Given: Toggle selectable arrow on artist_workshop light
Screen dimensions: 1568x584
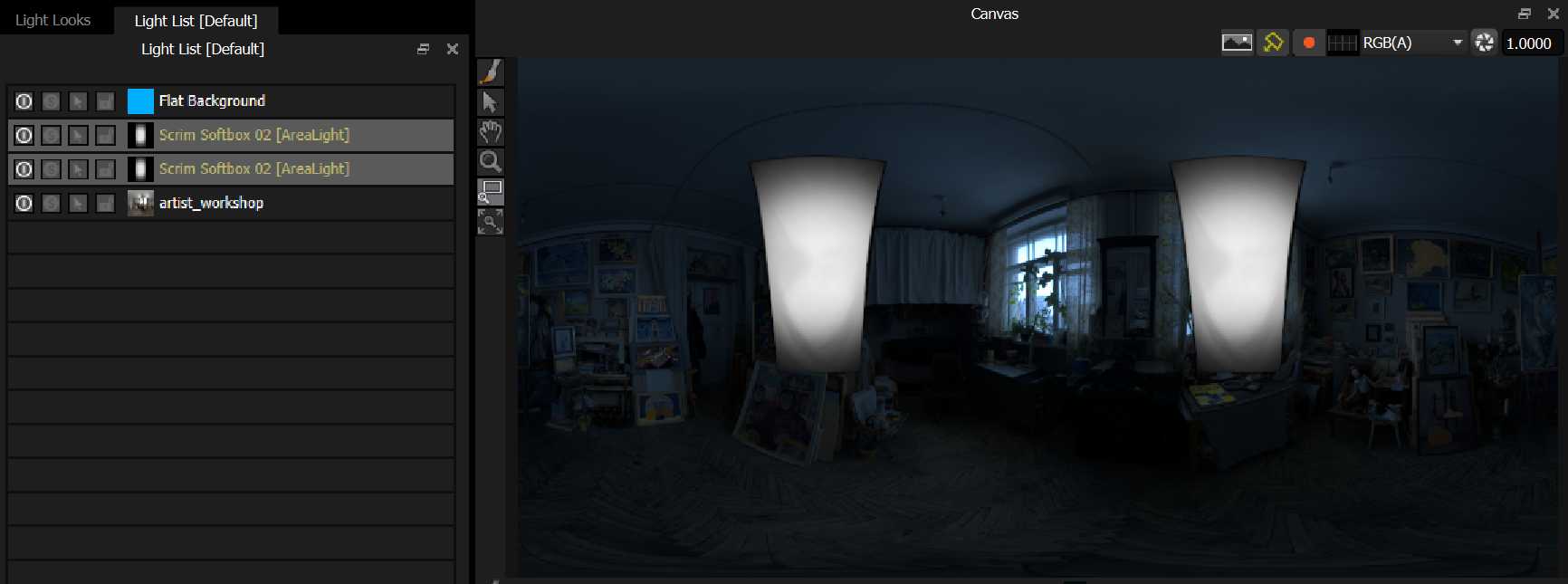Looking at the screenshot, I should (79, 203).
